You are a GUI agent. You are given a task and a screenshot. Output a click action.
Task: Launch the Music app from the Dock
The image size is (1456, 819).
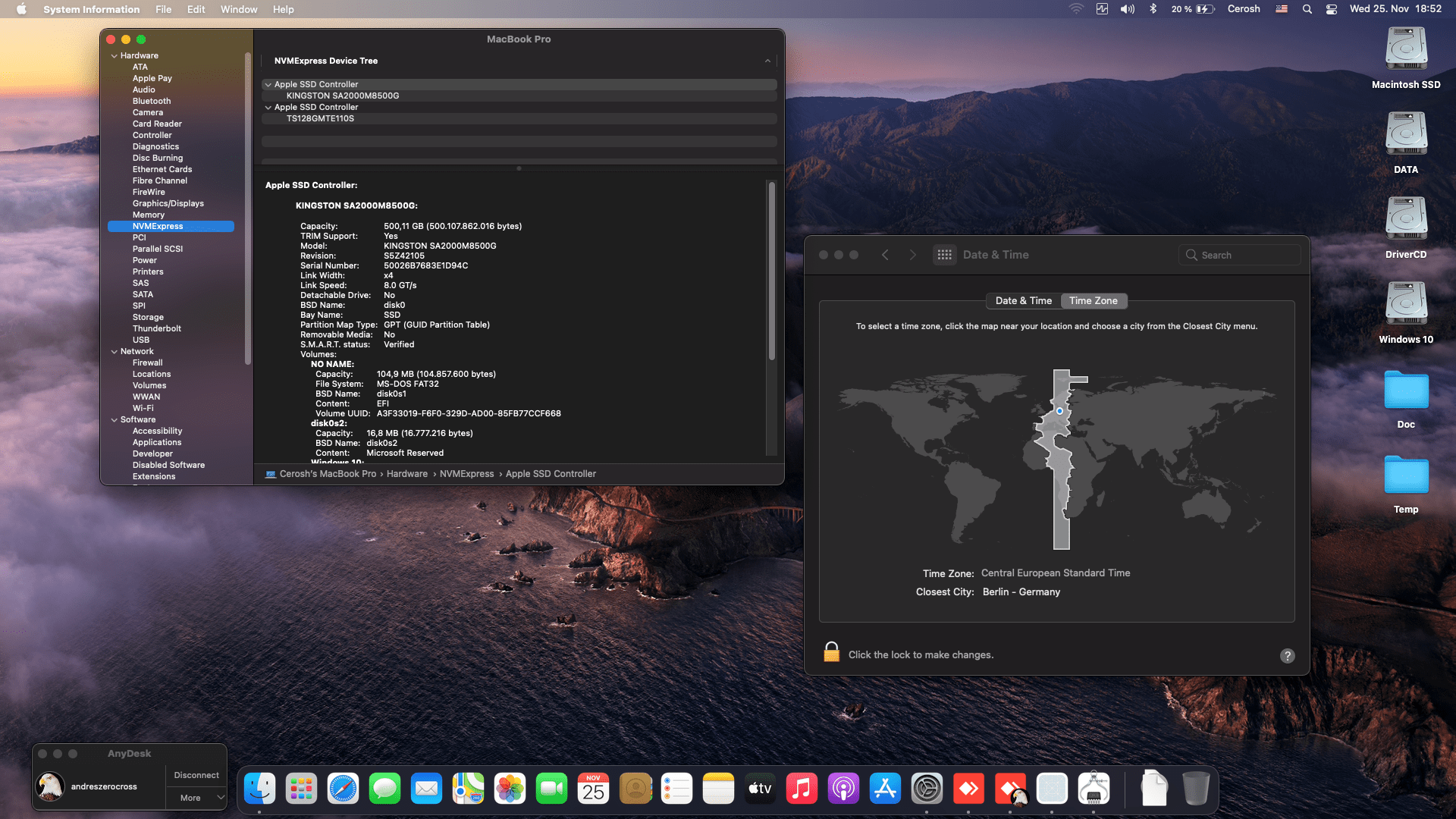[x=802, y=788]
